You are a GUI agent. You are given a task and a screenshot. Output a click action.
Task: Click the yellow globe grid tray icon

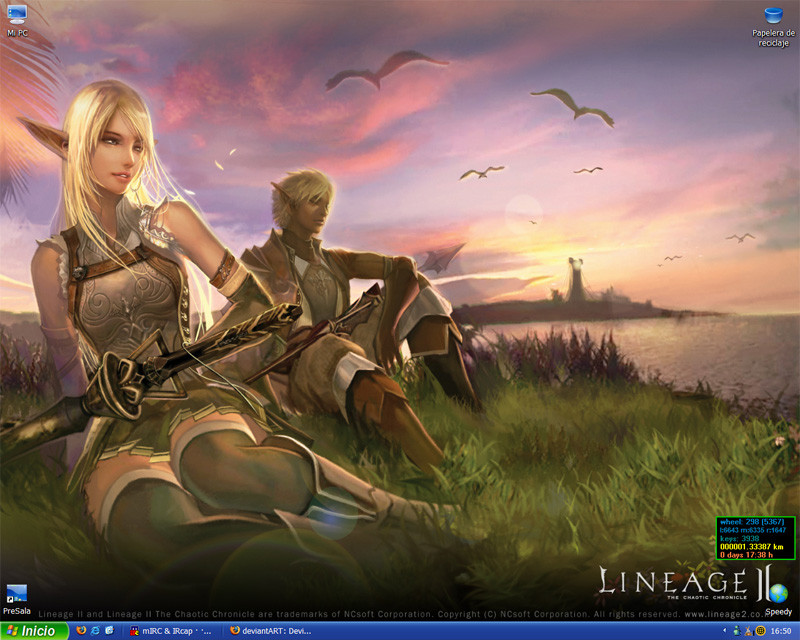pyautogui.click(x=760, y=631)
